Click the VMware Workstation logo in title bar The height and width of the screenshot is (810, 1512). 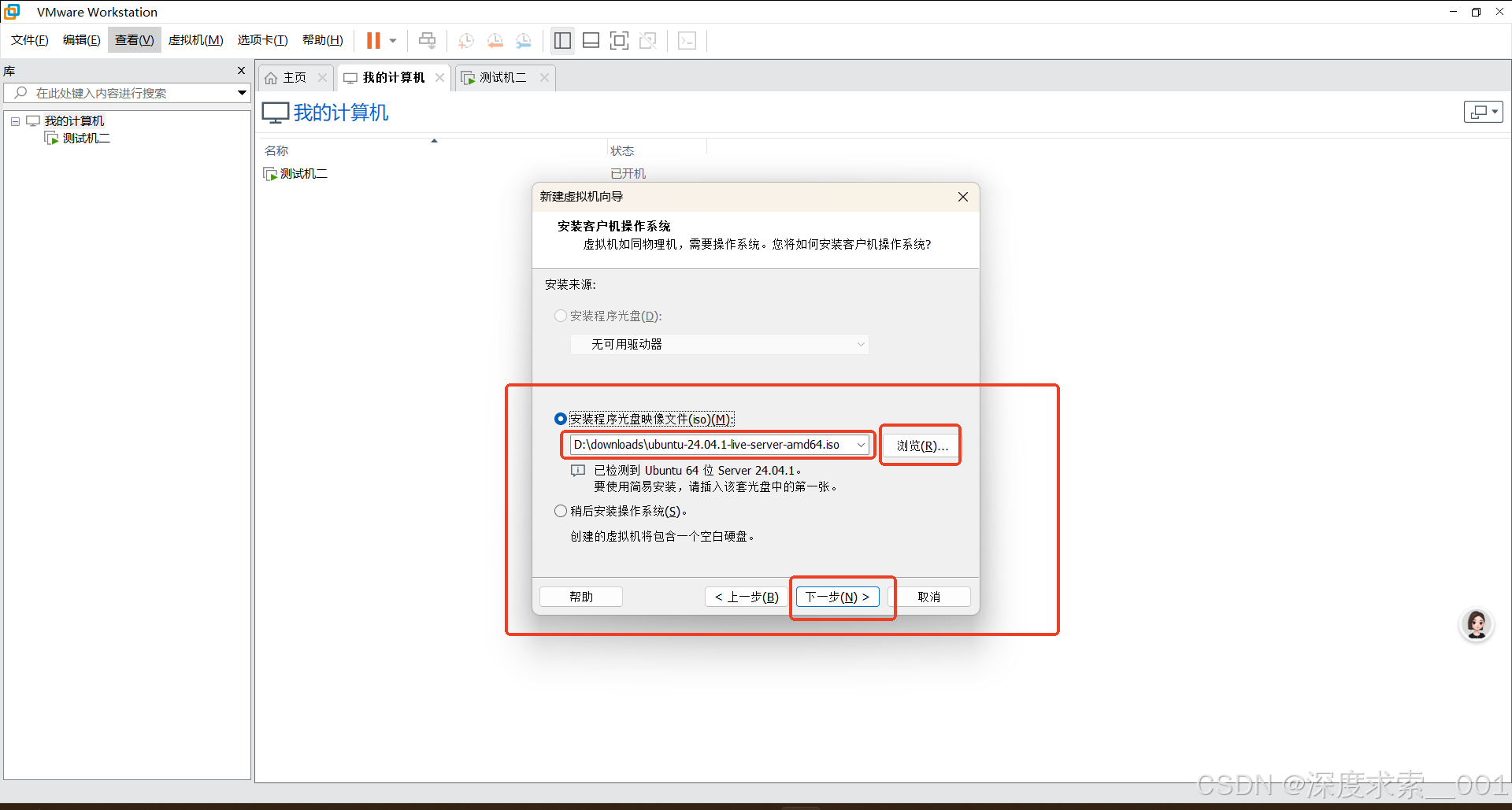point(13,12)
